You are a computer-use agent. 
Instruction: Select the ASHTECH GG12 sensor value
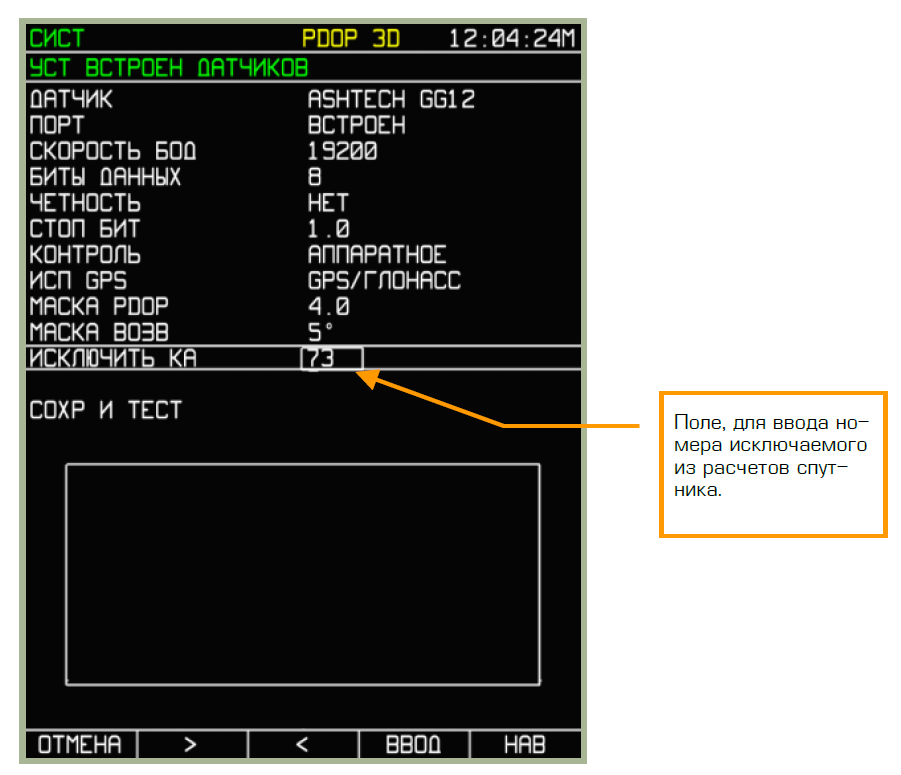[391, 100]
